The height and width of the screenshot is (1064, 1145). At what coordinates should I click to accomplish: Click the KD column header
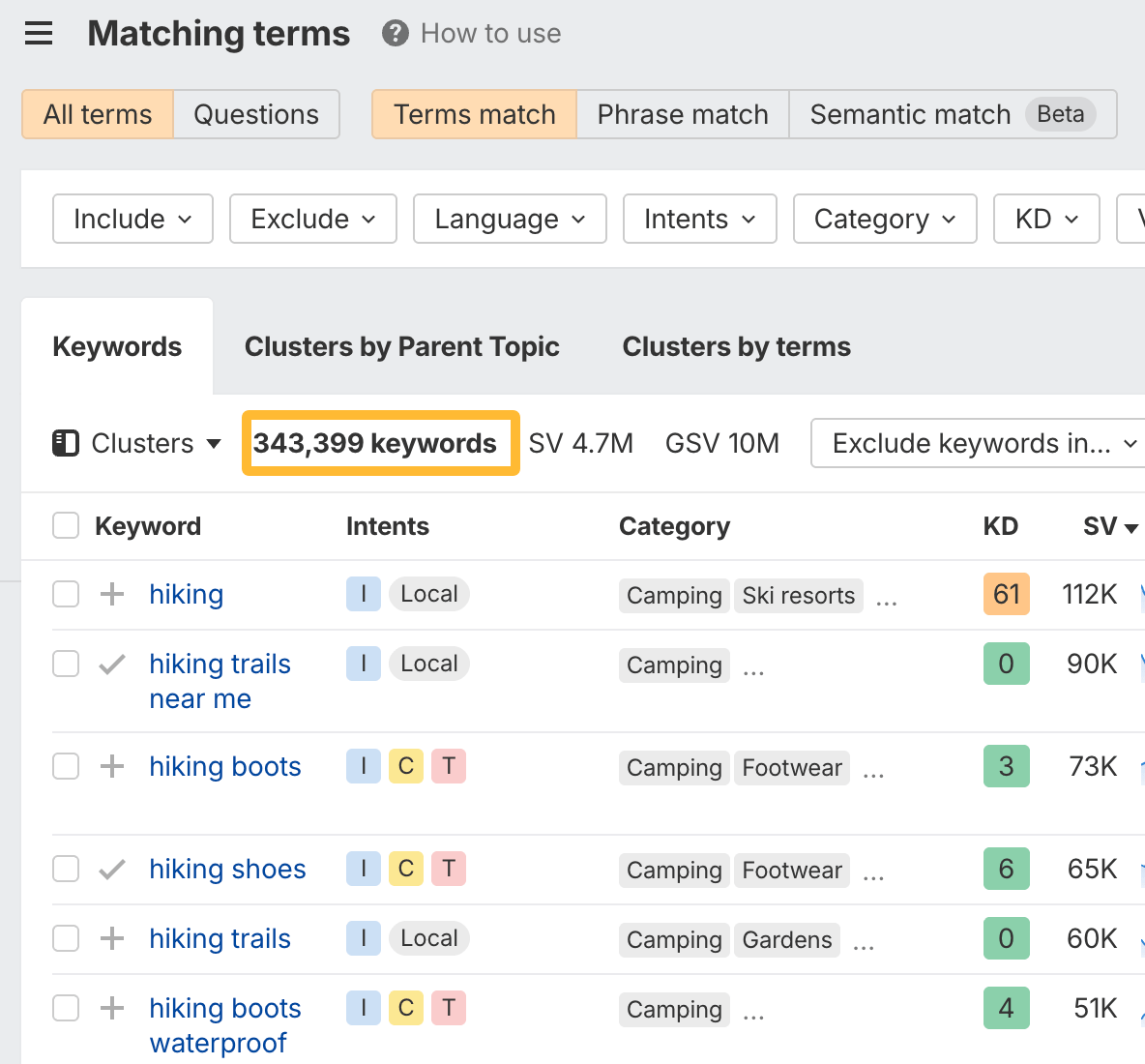point(1000,526)
